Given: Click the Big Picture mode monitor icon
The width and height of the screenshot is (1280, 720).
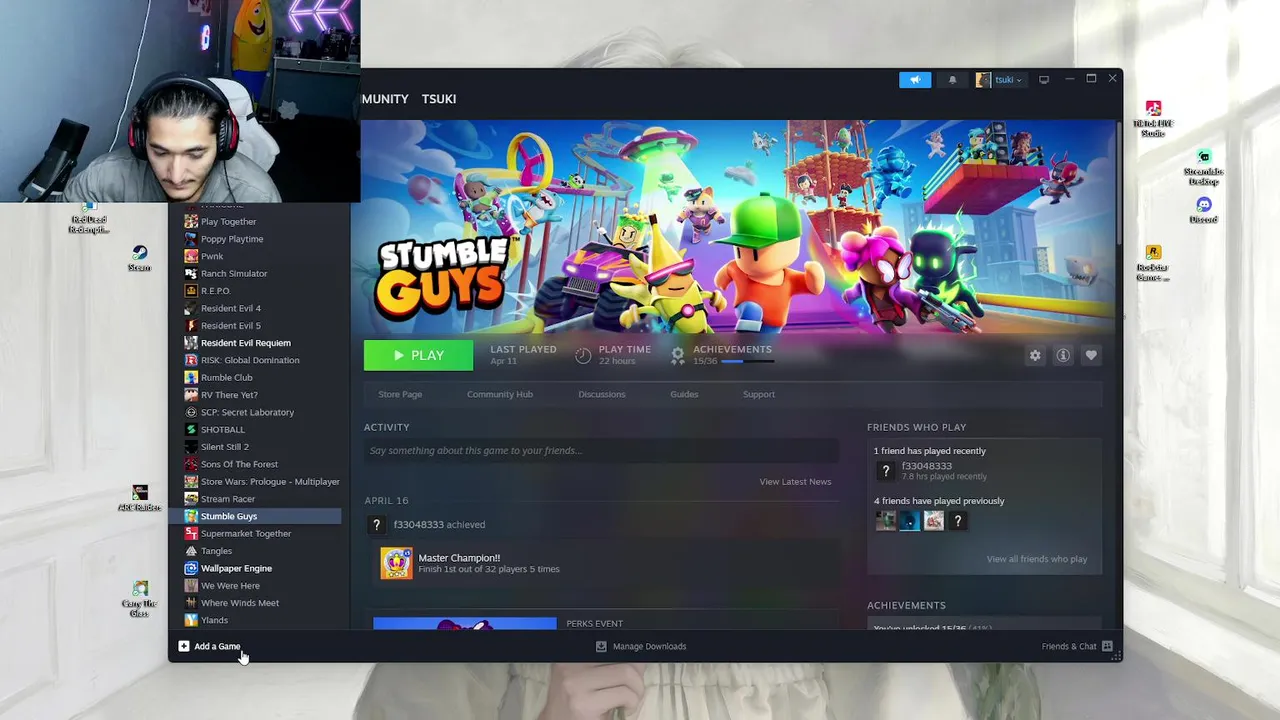Looking at the screenshot, I should (1044, 80).
